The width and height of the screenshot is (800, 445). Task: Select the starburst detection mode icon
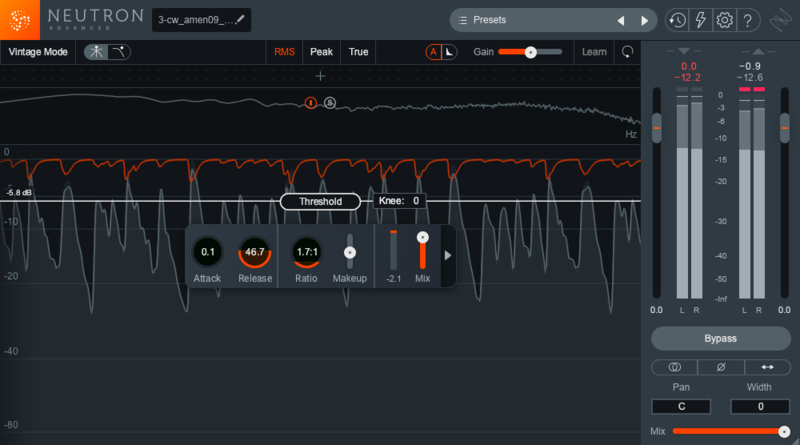(x=96, y=52)
